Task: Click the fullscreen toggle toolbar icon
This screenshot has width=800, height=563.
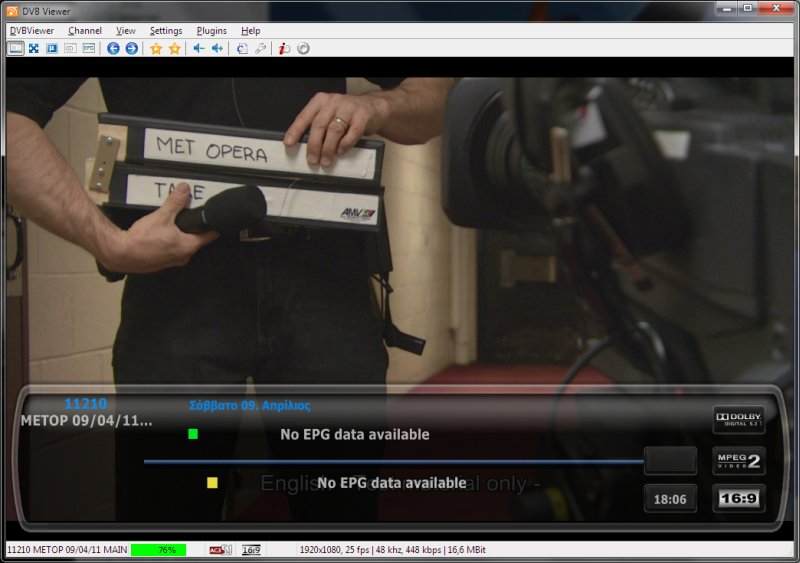Action: pyautogui.click(x=33, y=48)
